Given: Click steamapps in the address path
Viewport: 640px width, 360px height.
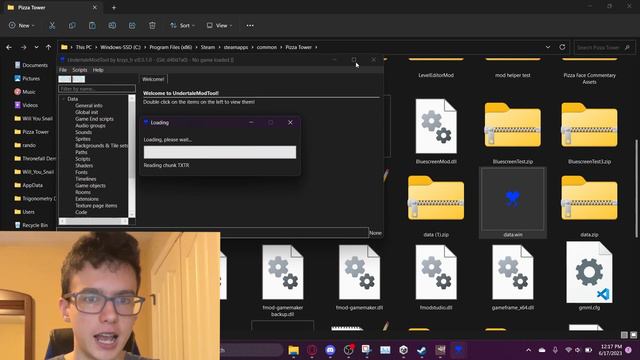Looking at the screenshot, I should point(236,47).
